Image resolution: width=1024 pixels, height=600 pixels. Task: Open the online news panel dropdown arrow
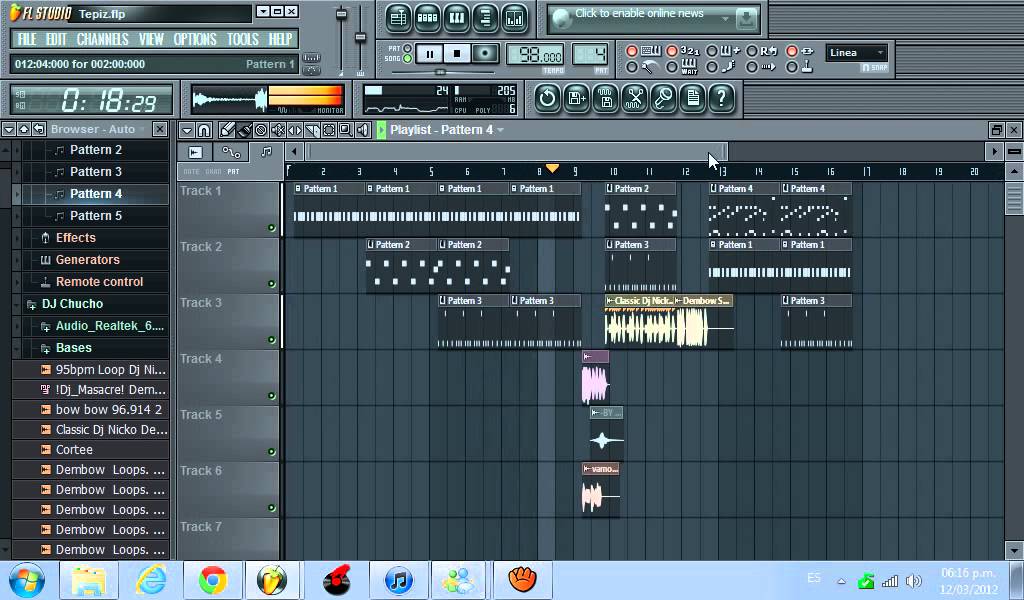(x=725, y=20)
